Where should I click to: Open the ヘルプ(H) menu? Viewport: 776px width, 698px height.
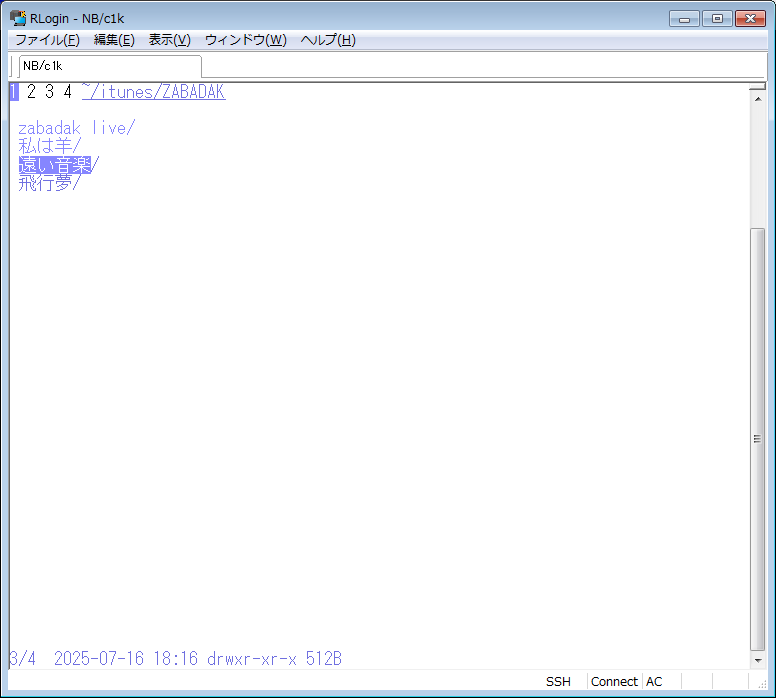coord(328,40)
